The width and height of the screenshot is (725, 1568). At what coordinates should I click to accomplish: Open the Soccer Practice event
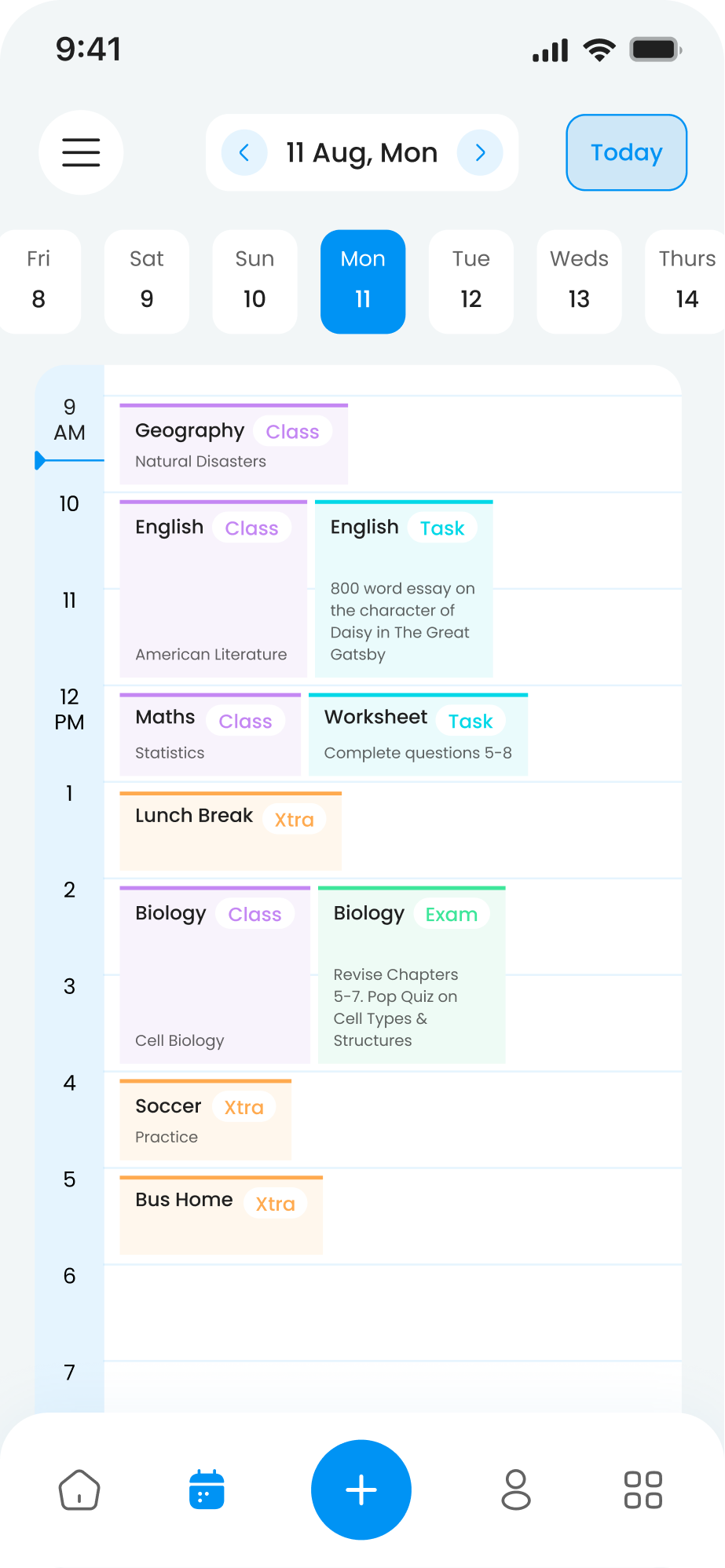(x=205, y=1120)
